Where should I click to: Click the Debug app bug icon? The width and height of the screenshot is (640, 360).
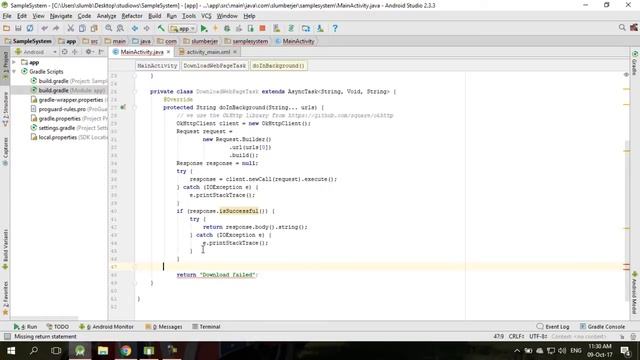coord(227,28)
